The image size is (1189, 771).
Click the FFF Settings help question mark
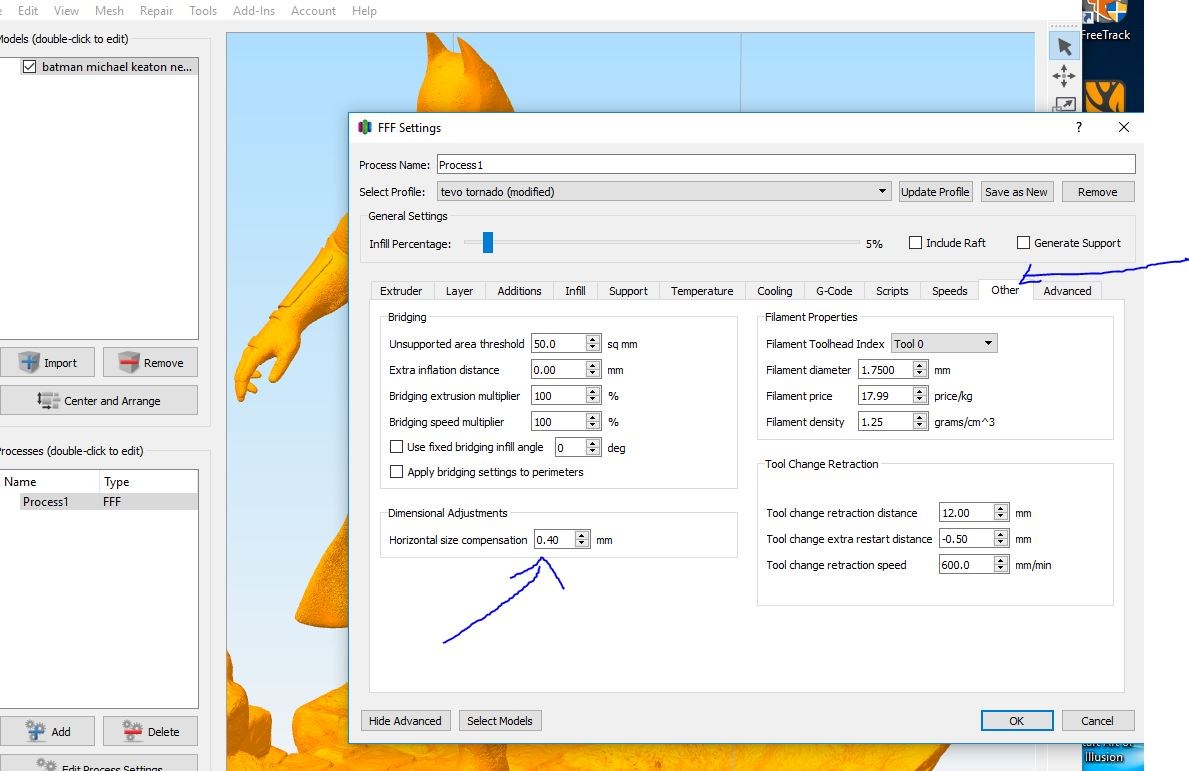1078,127
